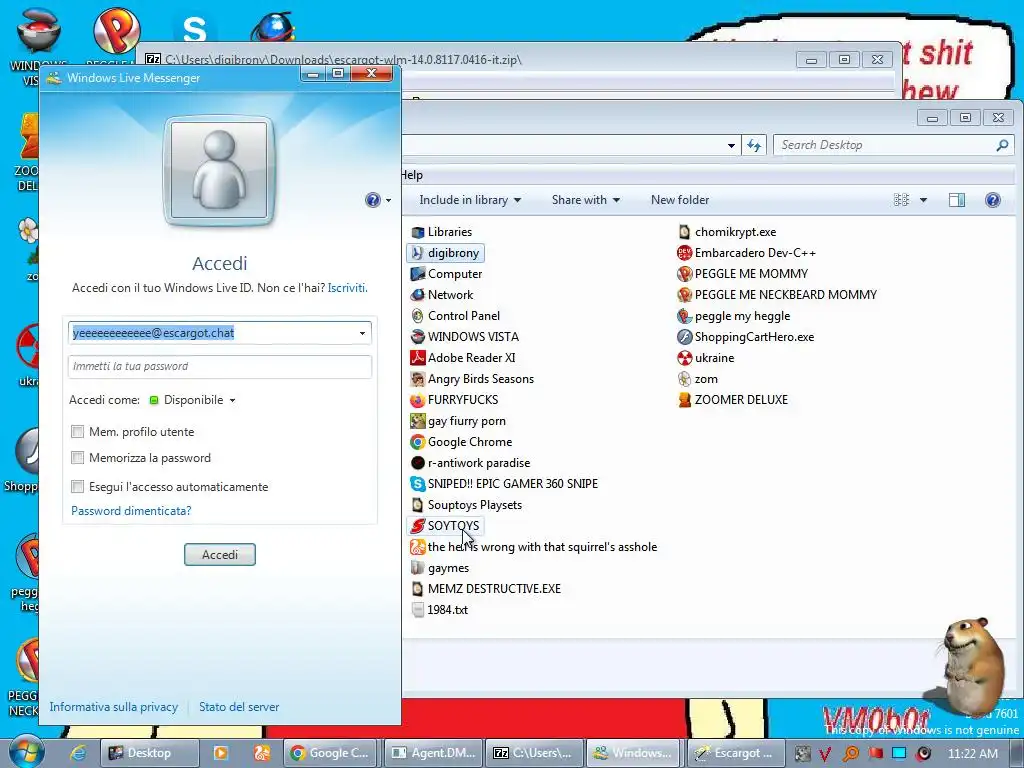Select MEMZ DESTRUCTIVE.EXE file icon
Screen dimensions: 1024x768
(418, 589)
